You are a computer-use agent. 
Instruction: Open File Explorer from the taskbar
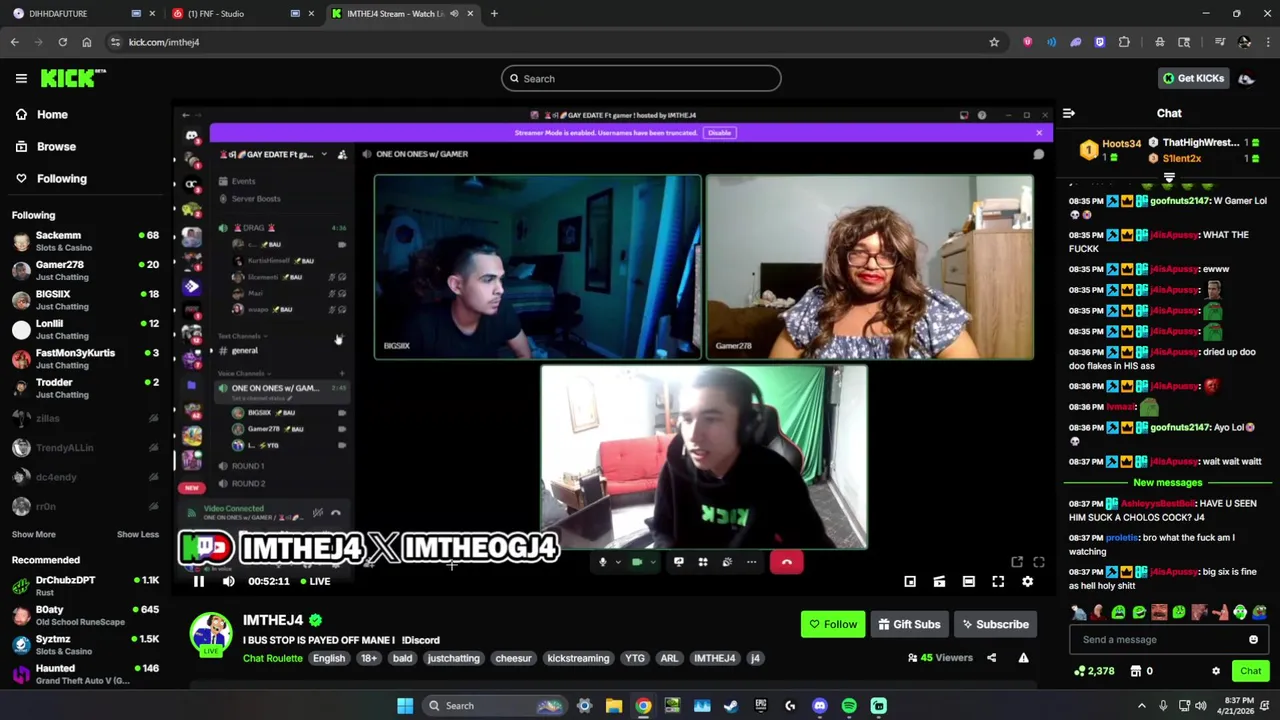pyautogui.click(x=614, y=706)
